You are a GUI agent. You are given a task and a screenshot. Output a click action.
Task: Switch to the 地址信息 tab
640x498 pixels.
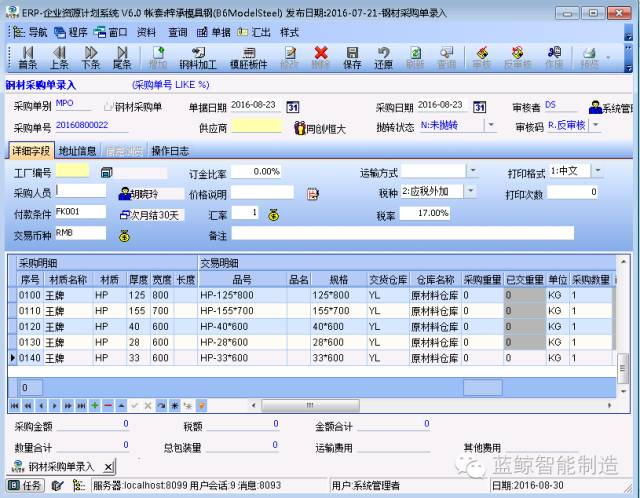coord(78,151)
